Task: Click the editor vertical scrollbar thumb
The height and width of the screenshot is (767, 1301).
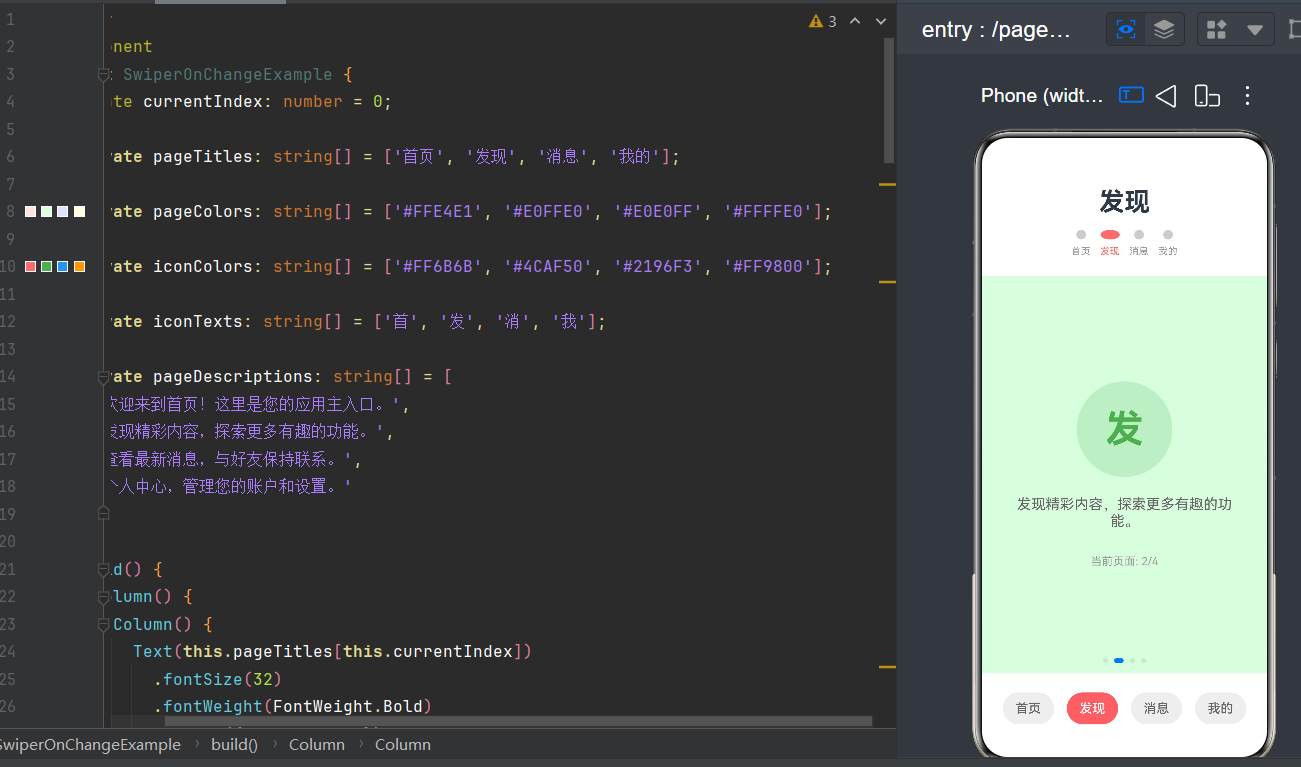Action: 890,100
